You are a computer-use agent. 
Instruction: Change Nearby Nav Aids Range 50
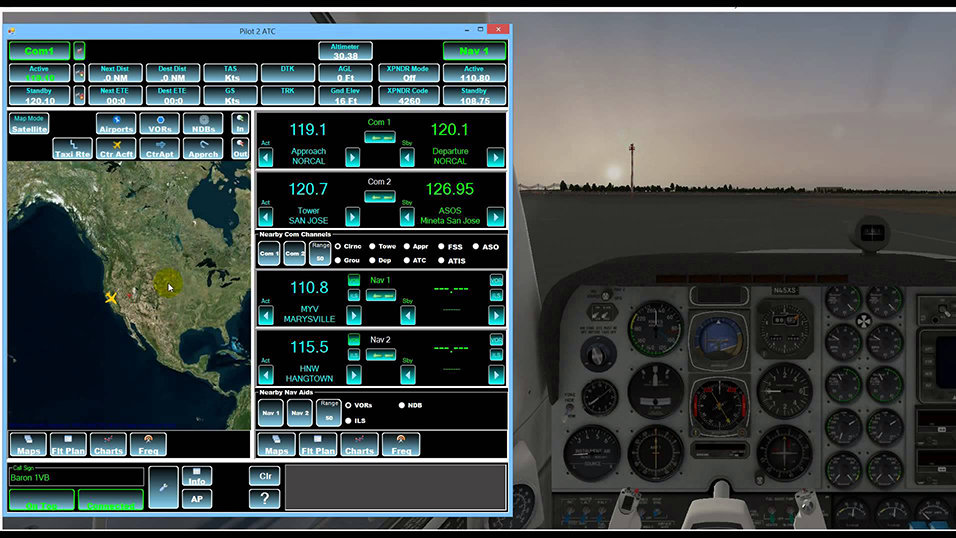pyautogui.click(x=329, y=412)
